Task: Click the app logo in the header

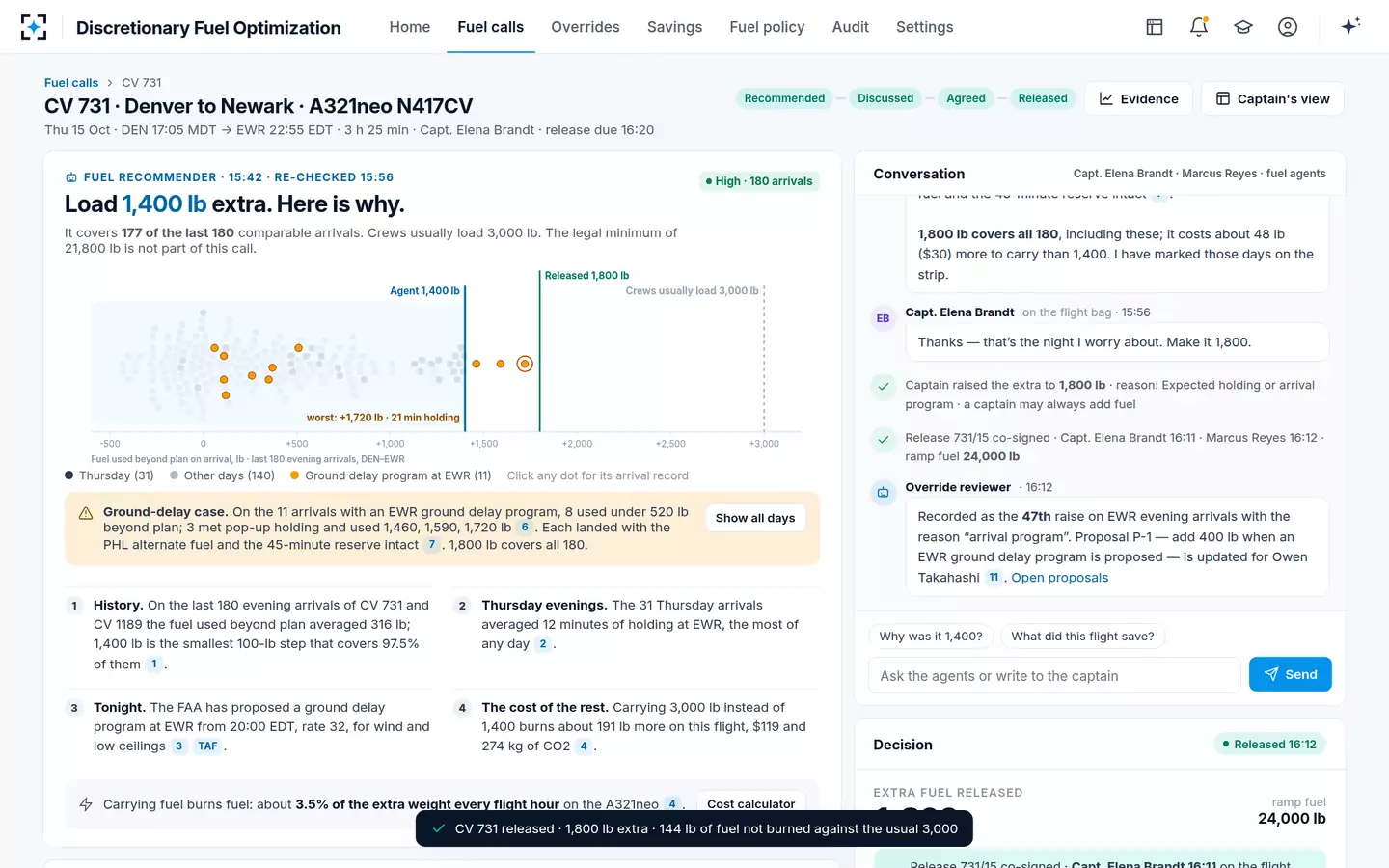Action: 34,27
